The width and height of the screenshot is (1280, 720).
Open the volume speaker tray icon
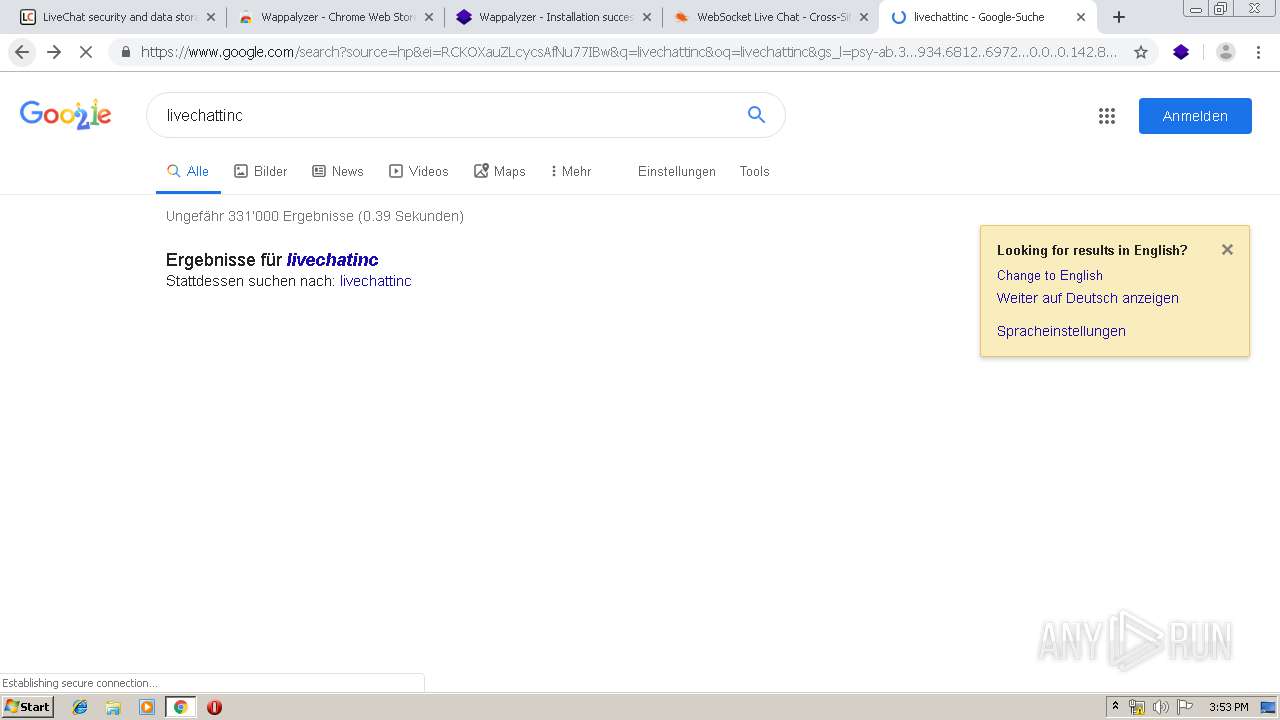(1160, 707)
